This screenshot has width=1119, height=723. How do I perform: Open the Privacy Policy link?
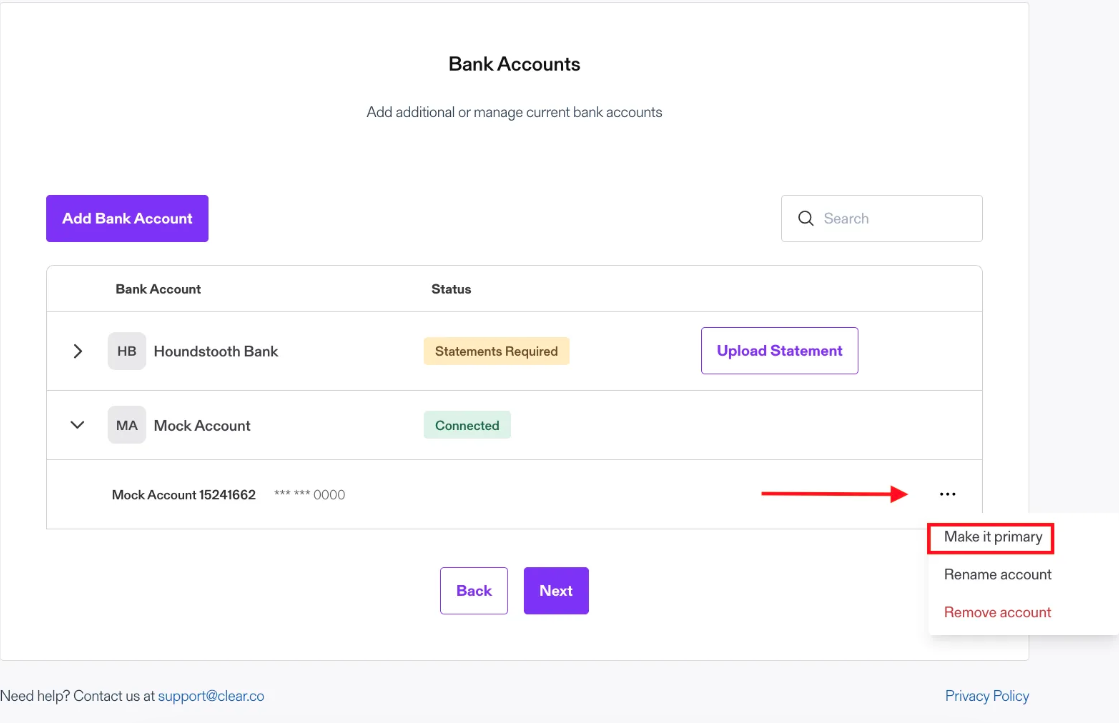point(987,696)
